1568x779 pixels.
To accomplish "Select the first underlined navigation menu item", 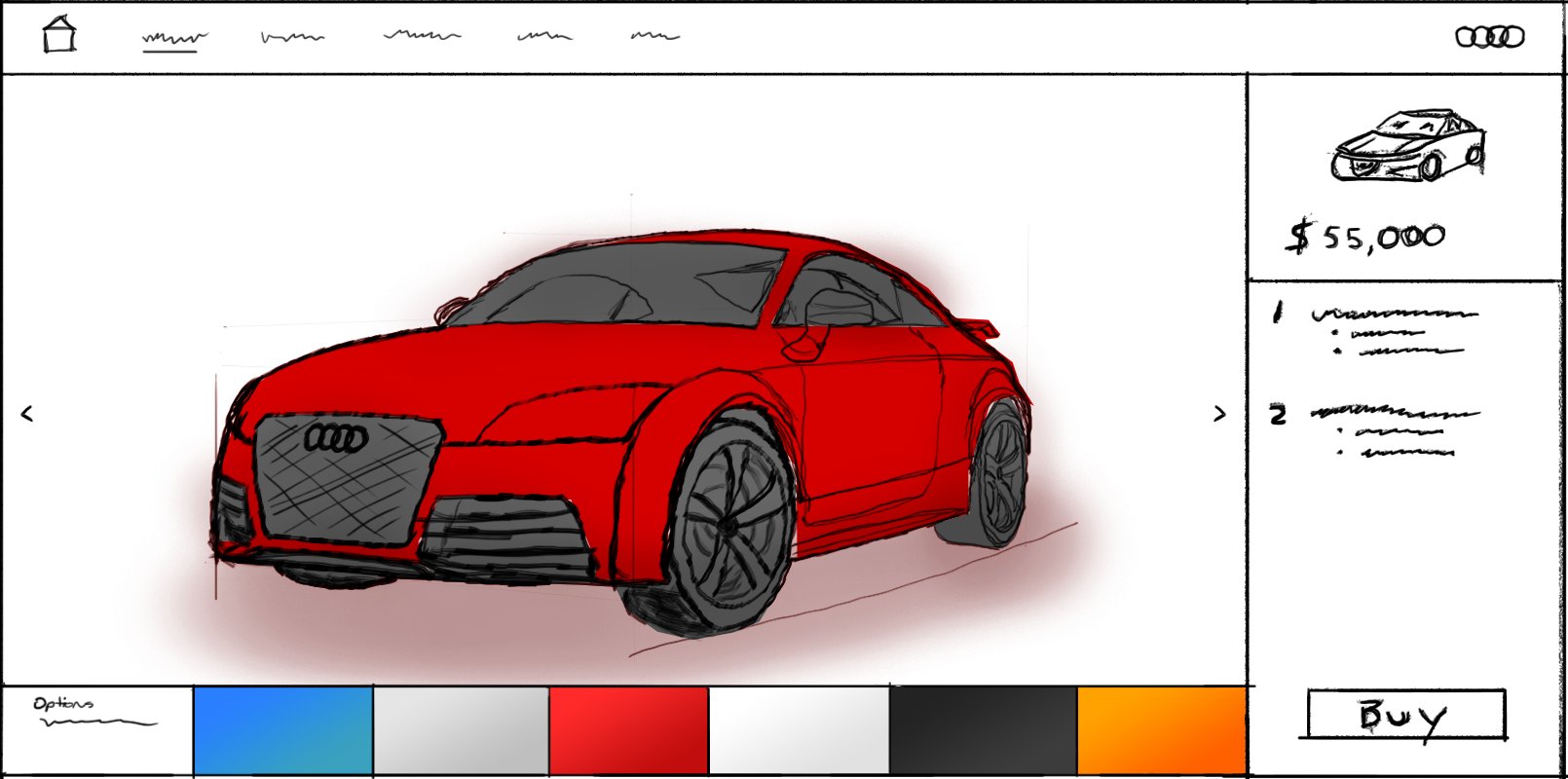I will coord(174,40).
